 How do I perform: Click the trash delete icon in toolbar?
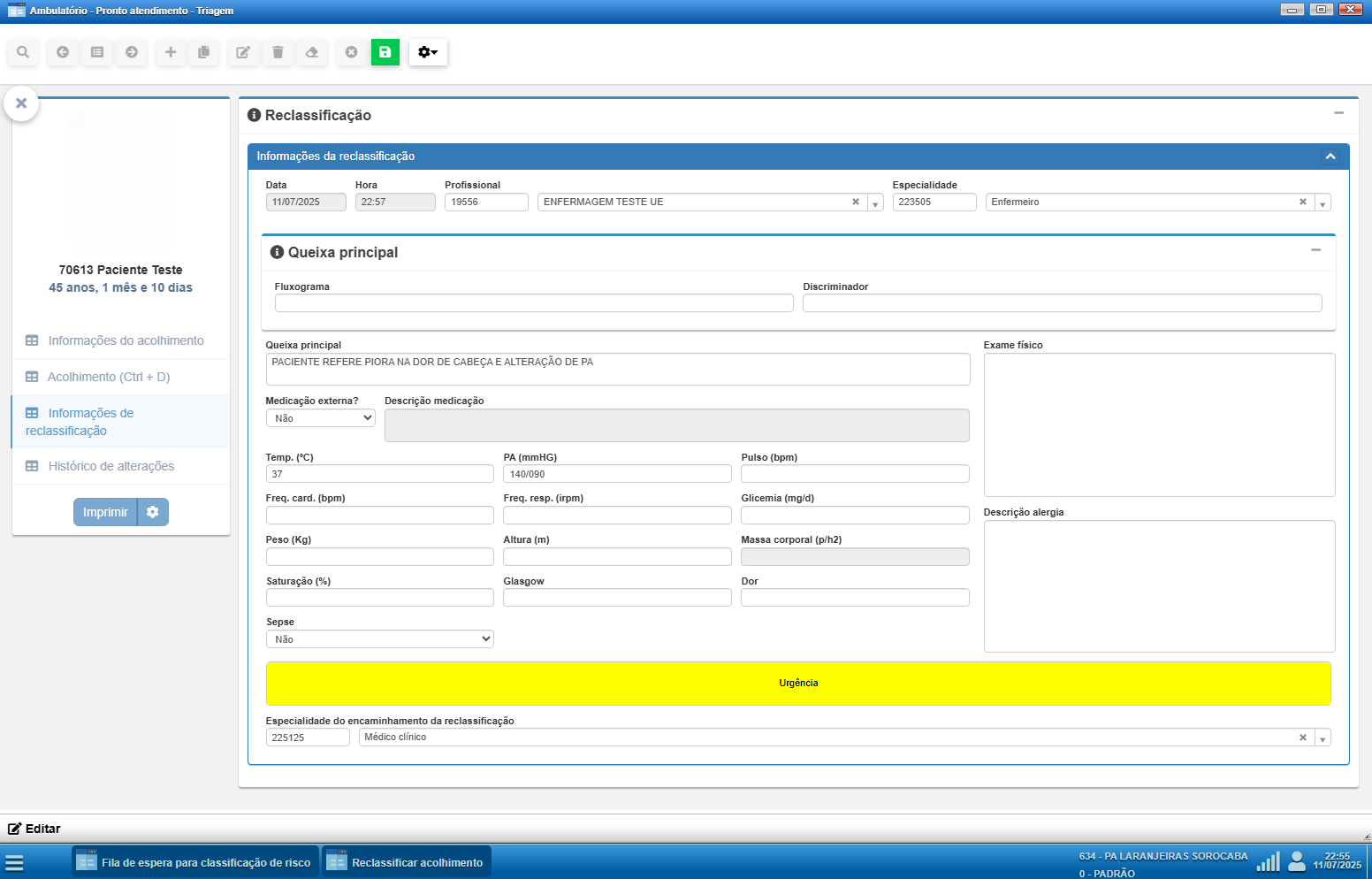click(278, 52)
